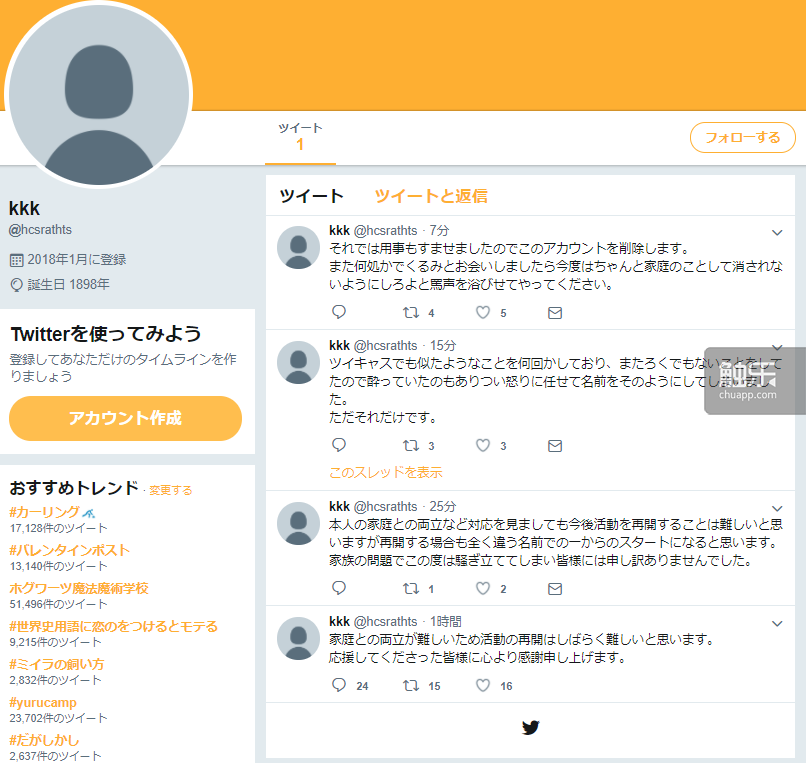
Task: Click the アカウント作成 button
Action: coord(125,418)
